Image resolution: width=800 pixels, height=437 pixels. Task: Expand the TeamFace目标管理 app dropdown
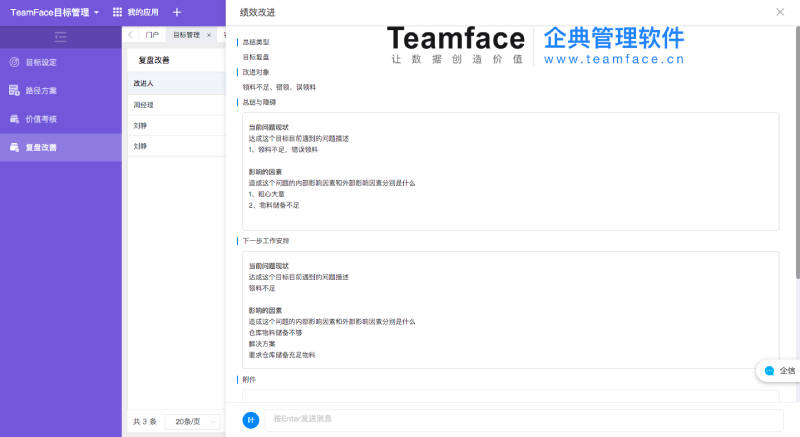[96, 12]
